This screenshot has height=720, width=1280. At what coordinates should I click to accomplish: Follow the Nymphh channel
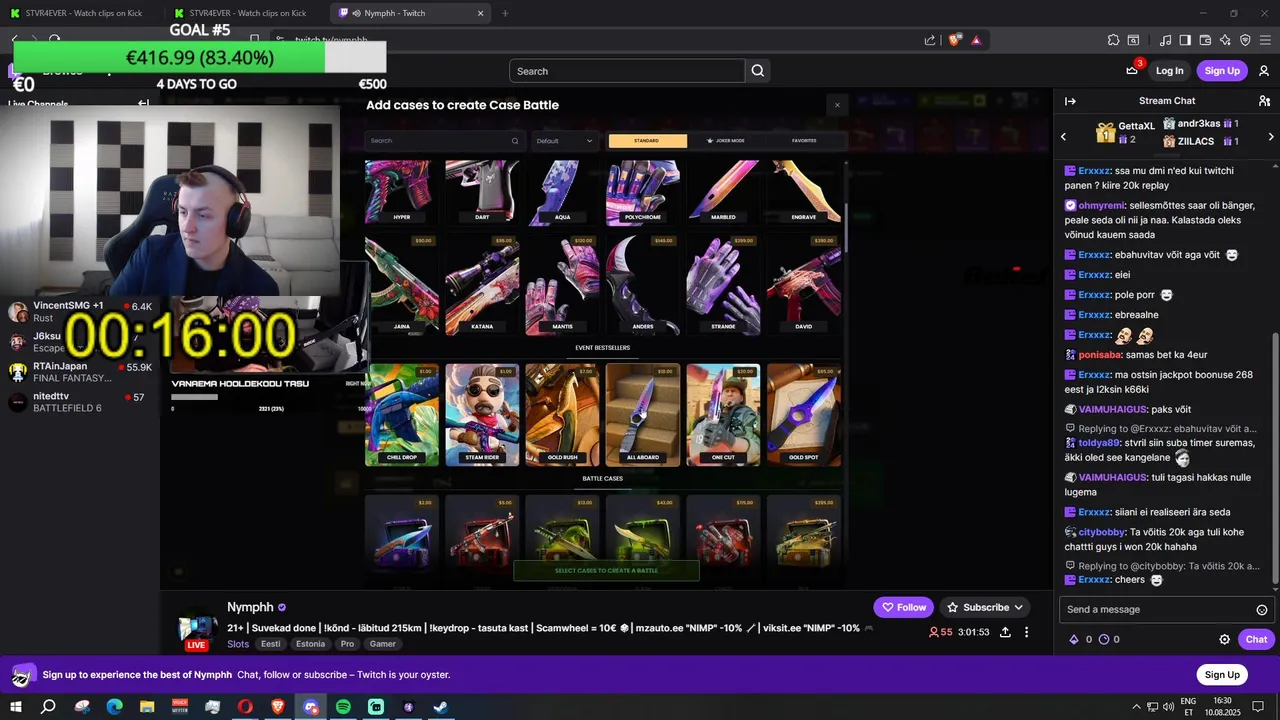[903, 607]
